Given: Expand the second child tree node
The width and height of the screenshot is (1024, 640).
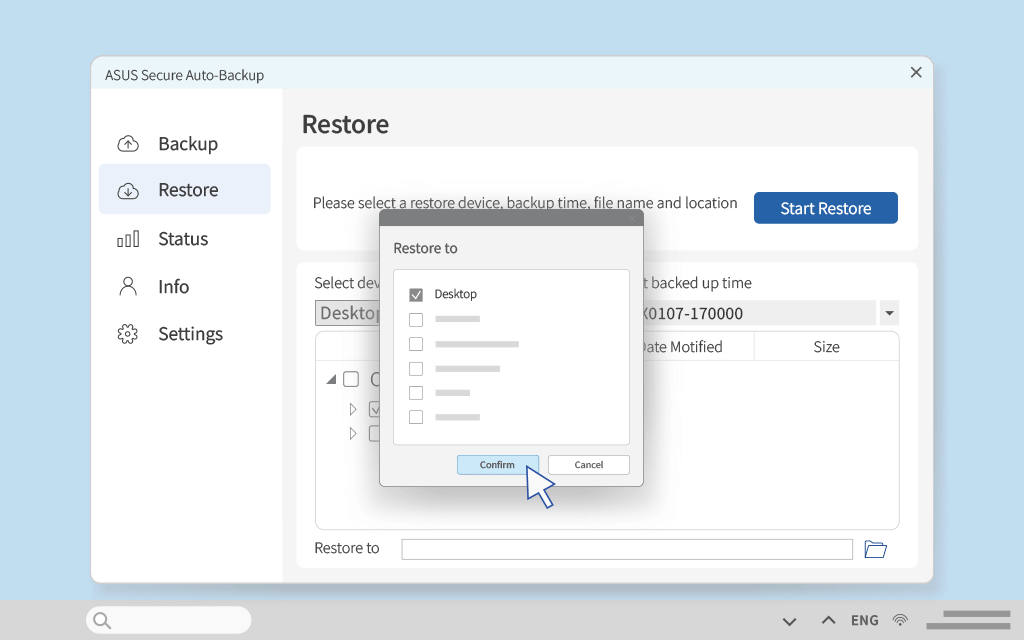Looking at the screenshot, I should tap(353, 434).
